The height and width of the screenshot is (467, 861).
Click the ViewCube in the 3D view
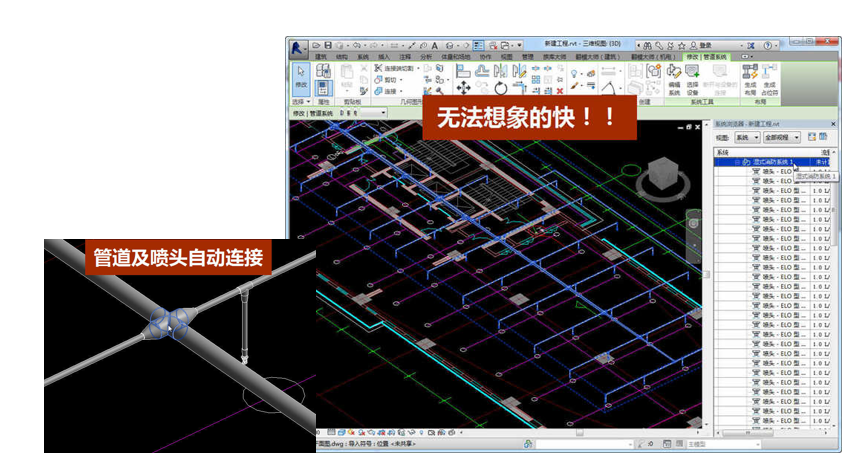tap(663, 175)
